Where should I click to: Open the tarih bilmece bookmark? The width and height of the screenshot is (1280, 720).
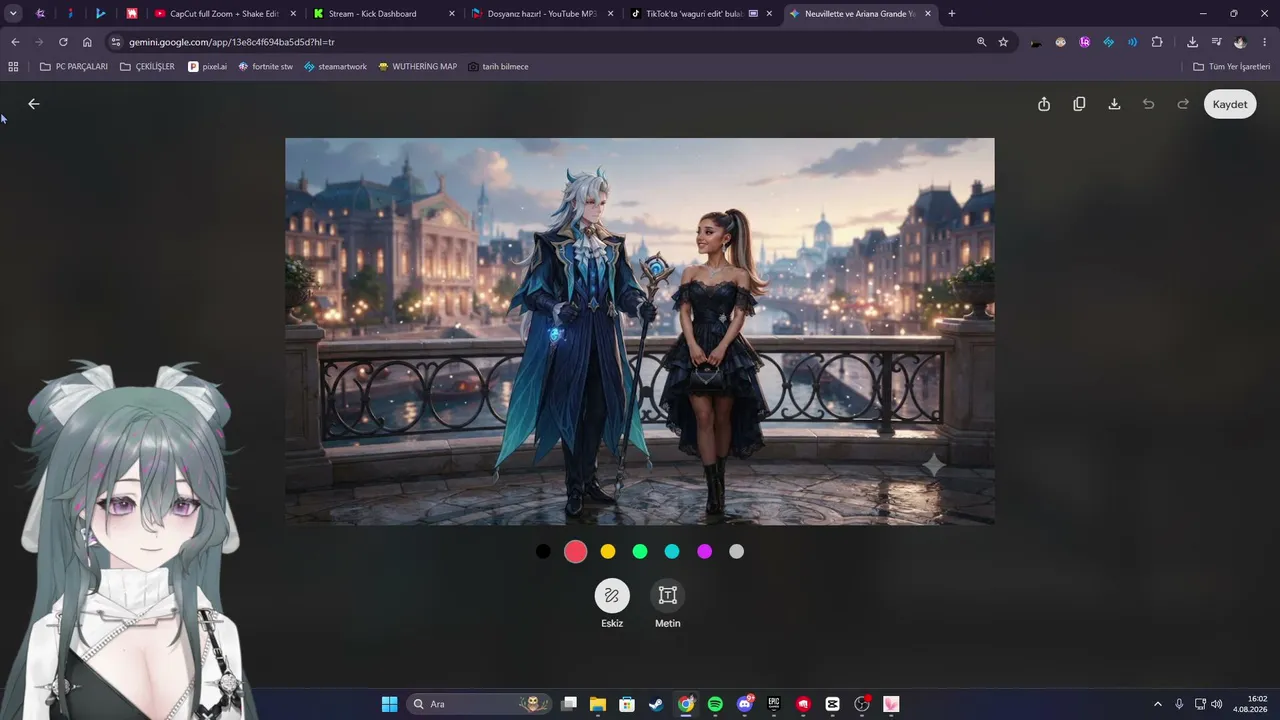[497, 67]
